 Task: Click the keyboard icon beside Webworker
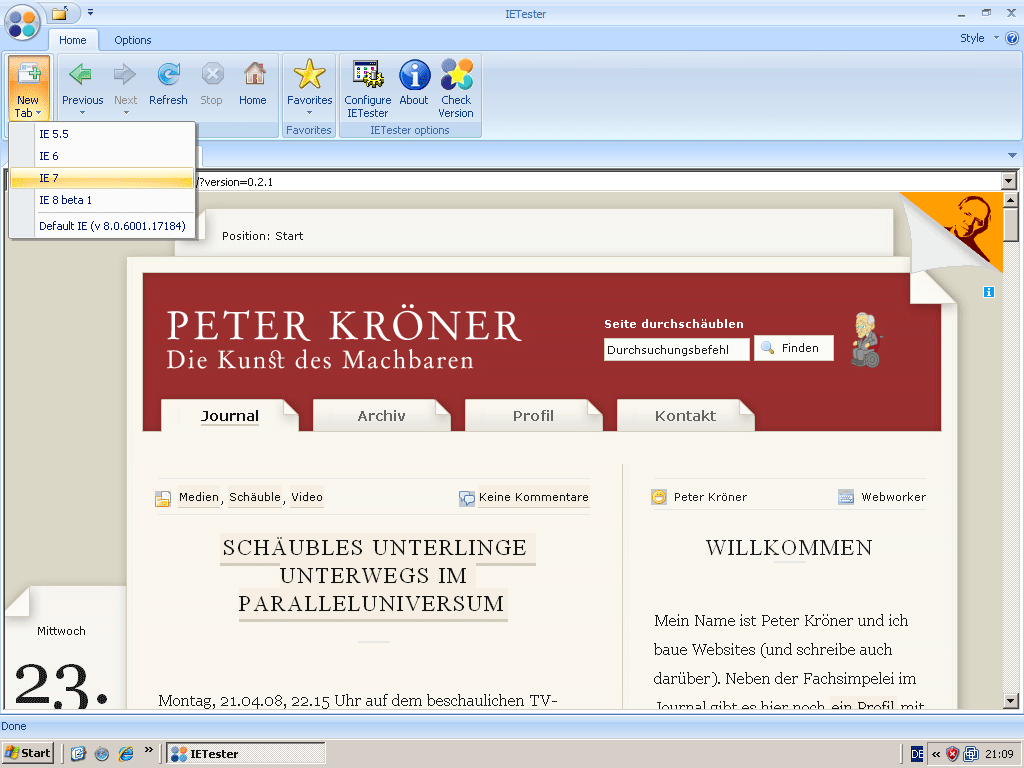tap(846, 497)
